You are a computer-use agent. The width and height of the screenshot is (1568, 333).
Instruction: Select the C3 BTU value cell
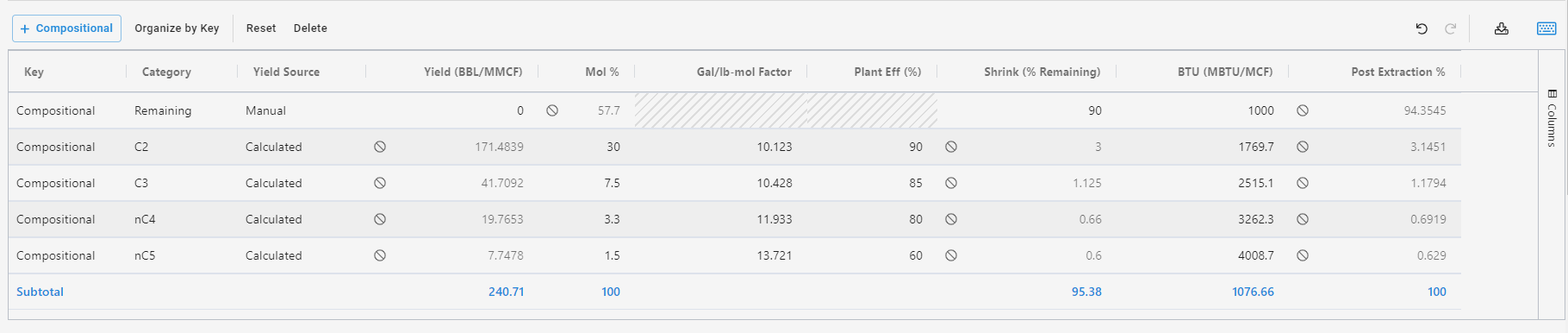click(x=1203, y=183)
